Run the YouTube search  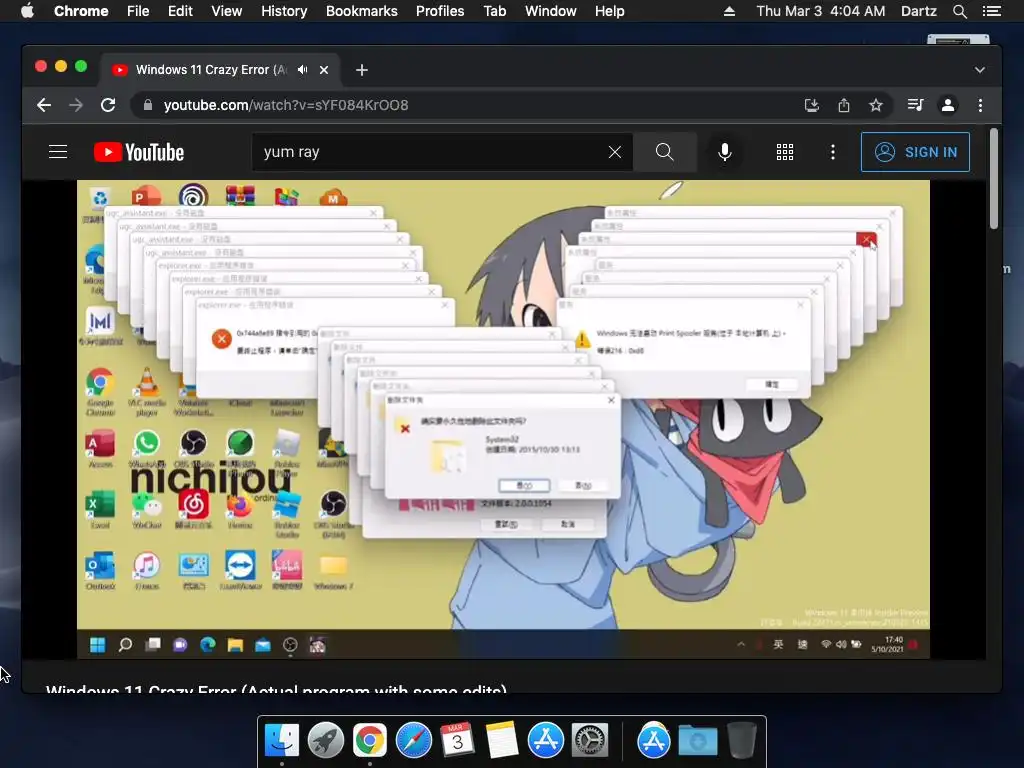click(x=665, y=152)
